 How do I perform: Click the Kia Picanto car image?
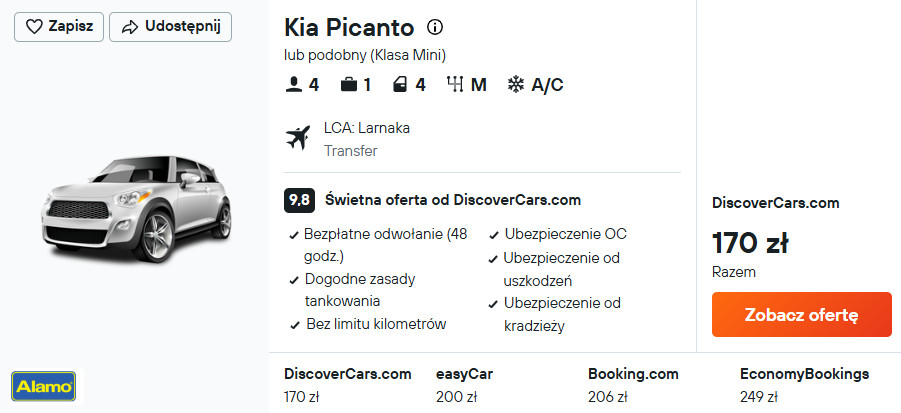point(136,212)
